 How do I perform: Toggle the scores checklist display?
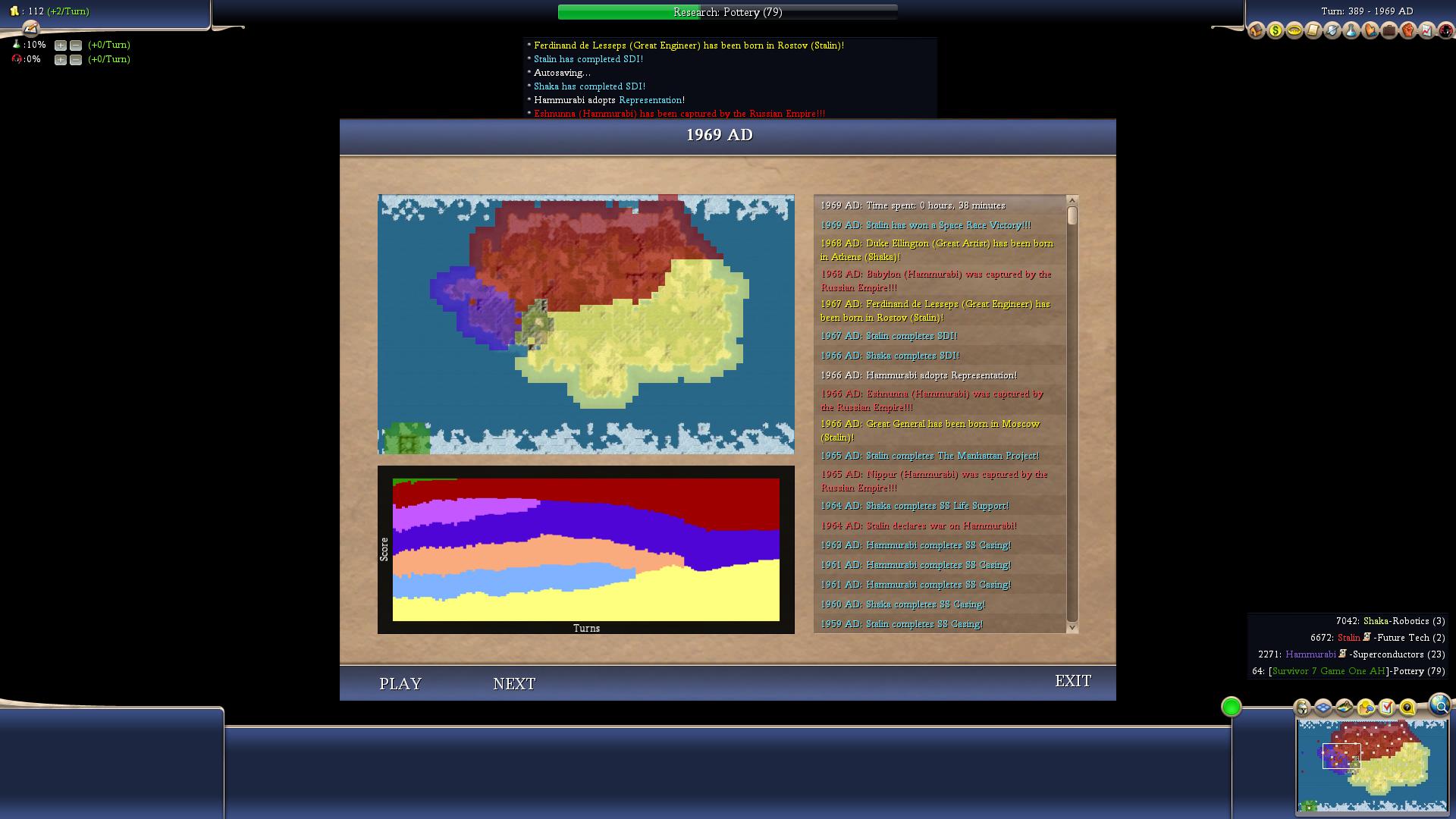pyautogui.click(x=1387, y=708)
